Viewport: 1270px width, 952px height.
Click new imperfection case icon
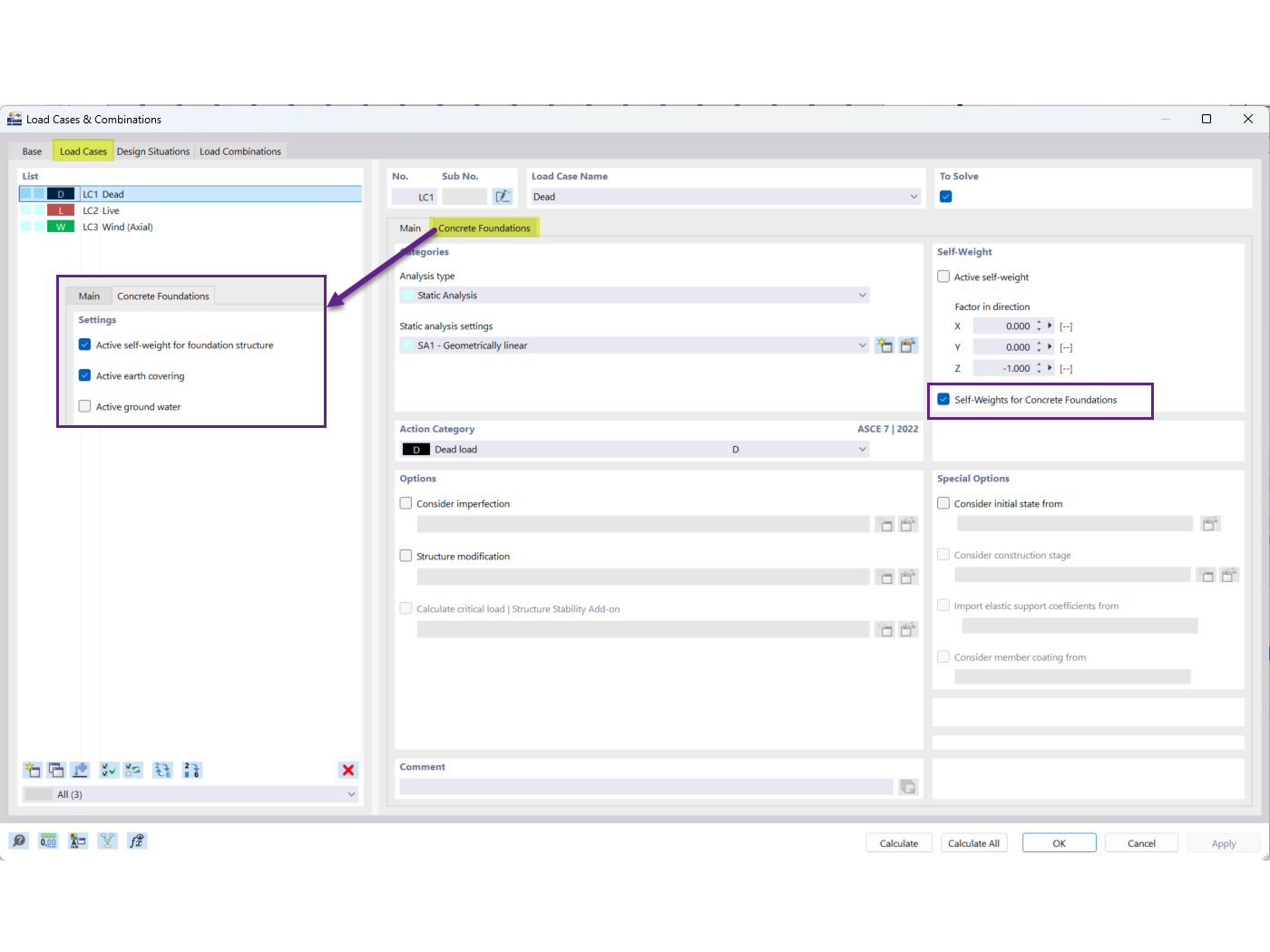[884, 524]
